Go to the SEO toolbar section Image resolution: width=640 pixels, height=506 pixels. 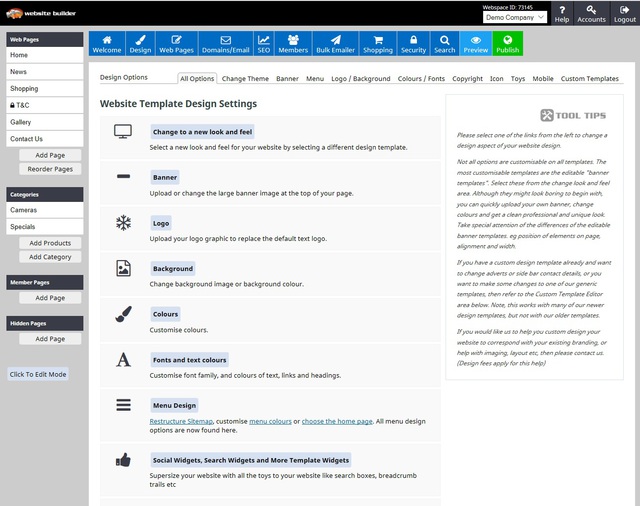tap(264, 43)
